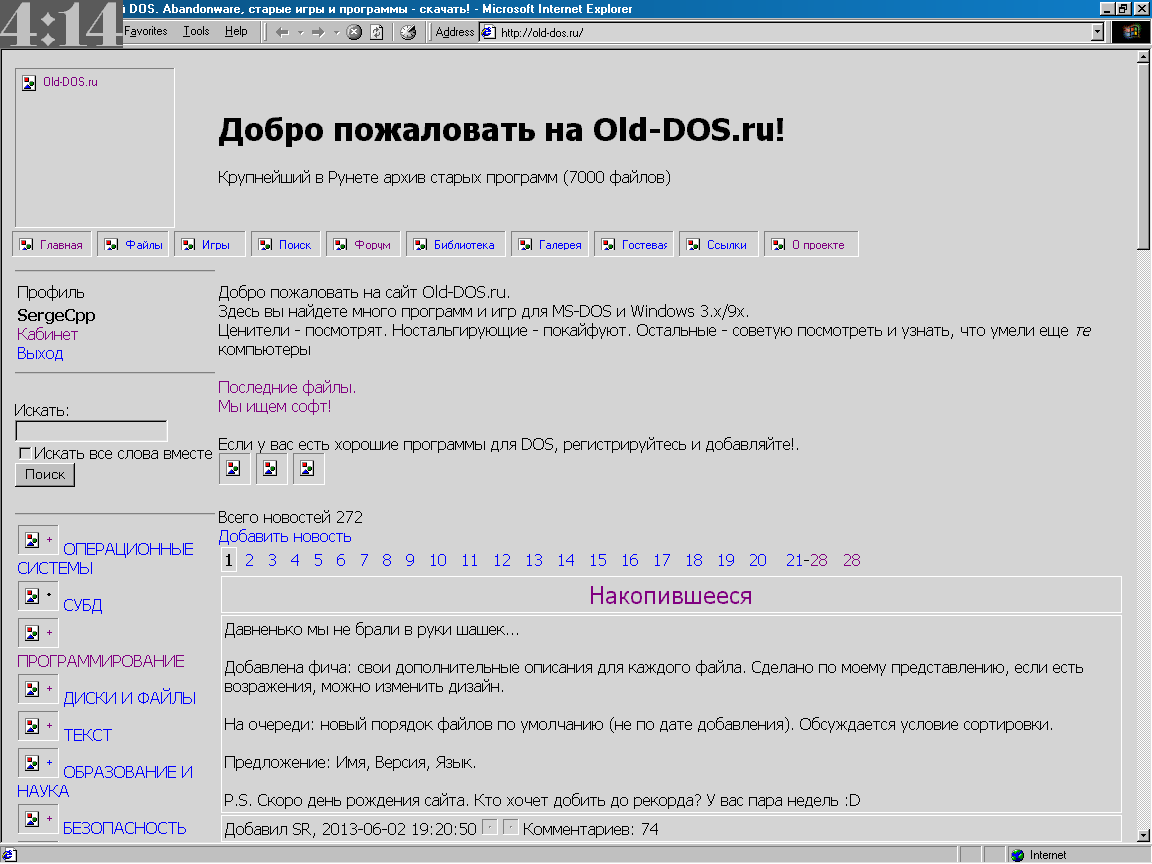Screen dimensions: 1152x864
Task: Go to news page 5
Action: pyautogui.click(x=318, y=561)
